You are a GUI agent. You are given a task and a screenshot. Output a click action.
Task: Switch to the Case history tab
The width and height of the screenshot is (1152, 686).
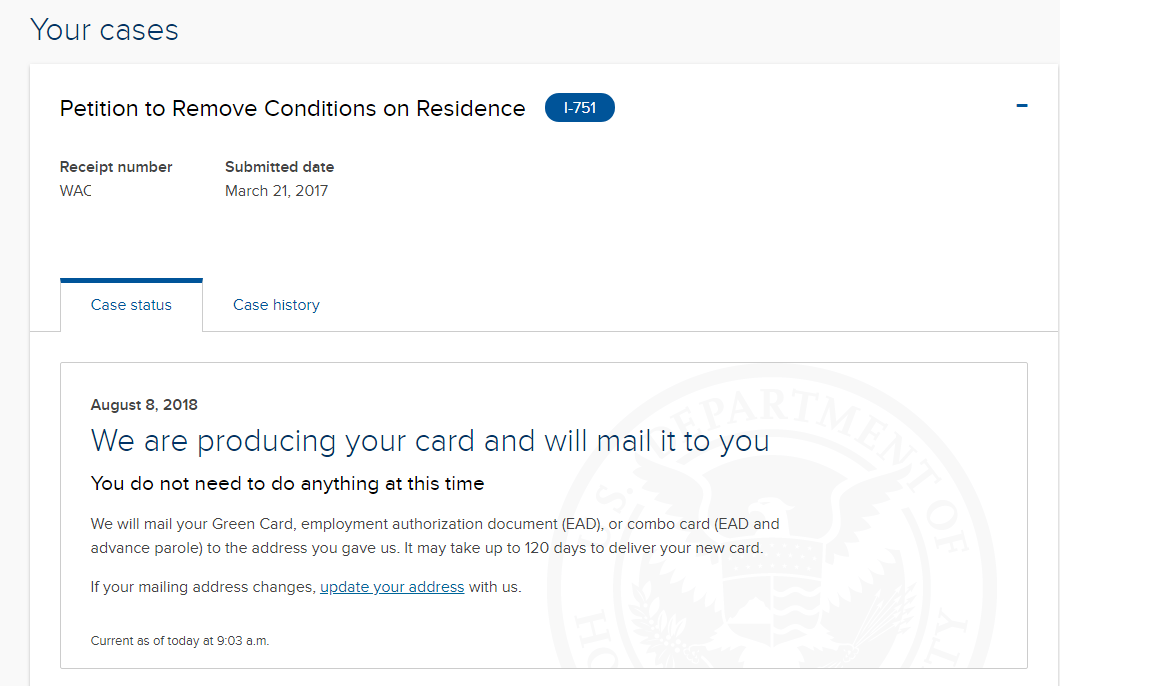click(276, 305)
